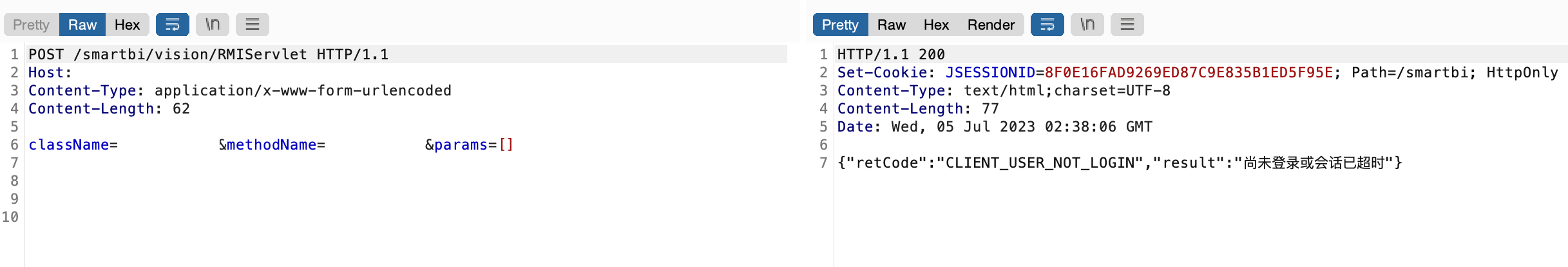
Task: Click the JSESSIONID cookie value in response
Action: pos(1189,73)
